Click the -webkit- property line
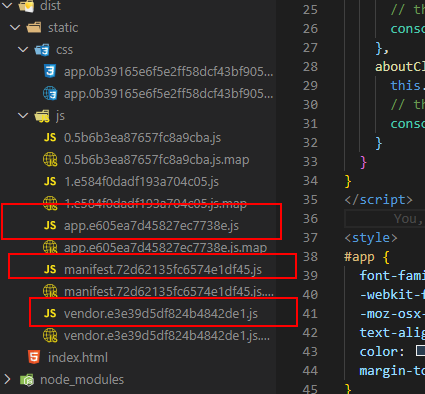This screenshot has height=394, width=425. click(392, 295)
